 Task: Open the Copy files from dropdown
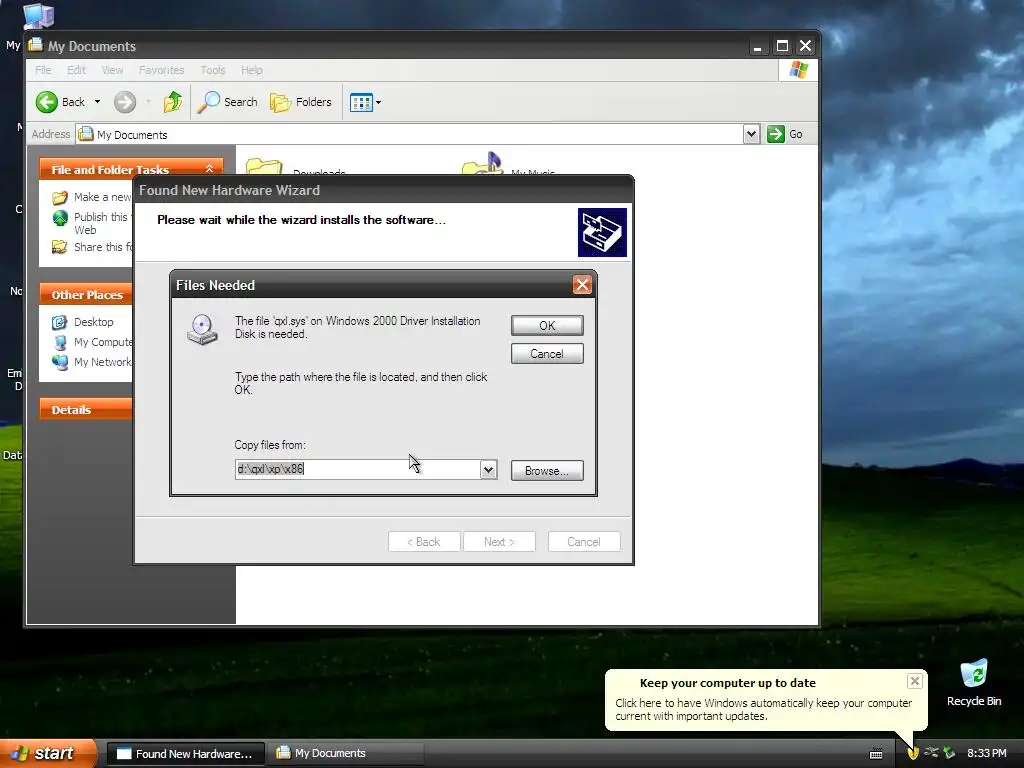coord(488,470)
